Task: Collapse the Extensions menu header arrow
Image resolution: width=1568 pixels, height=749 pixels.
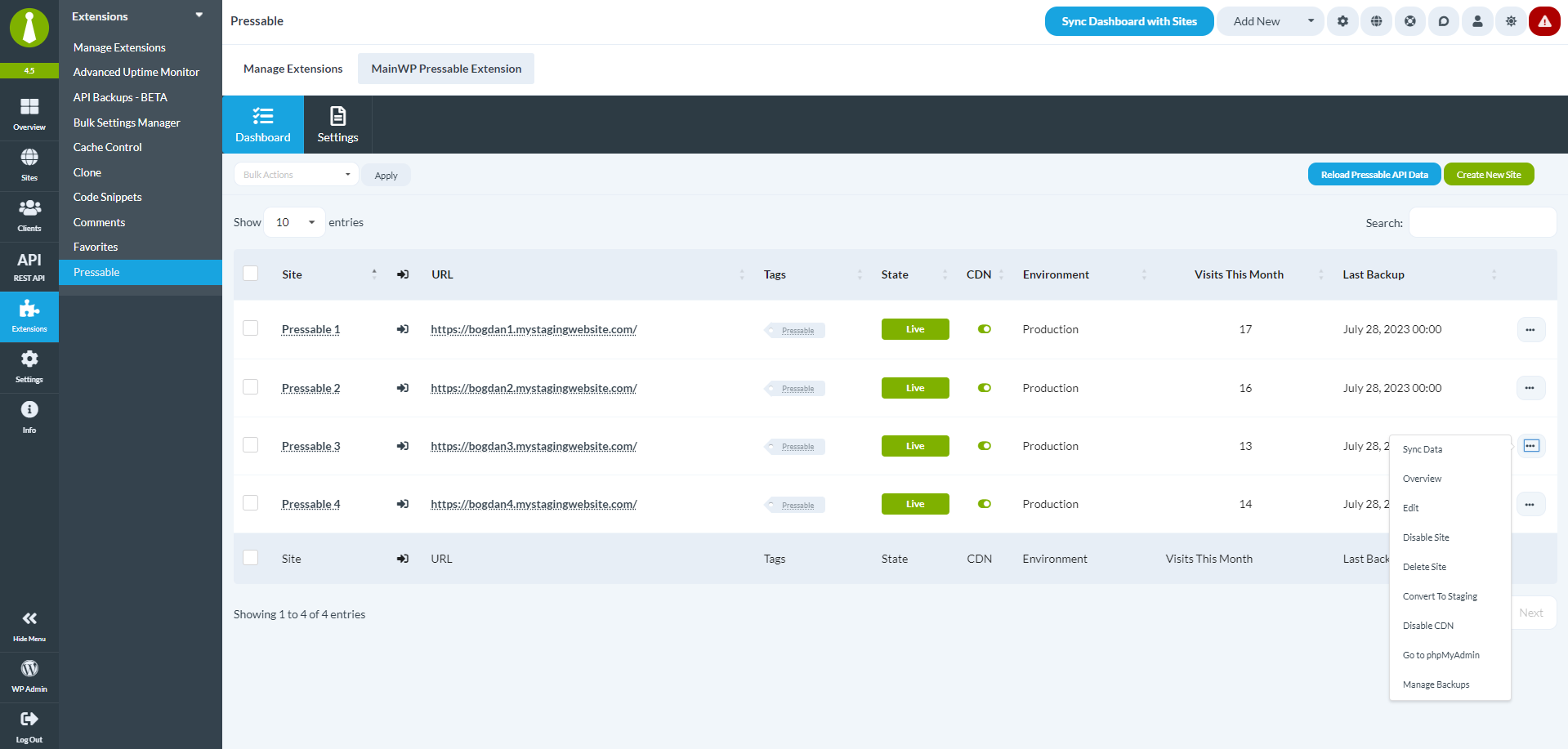Action: tap(199, 16)
